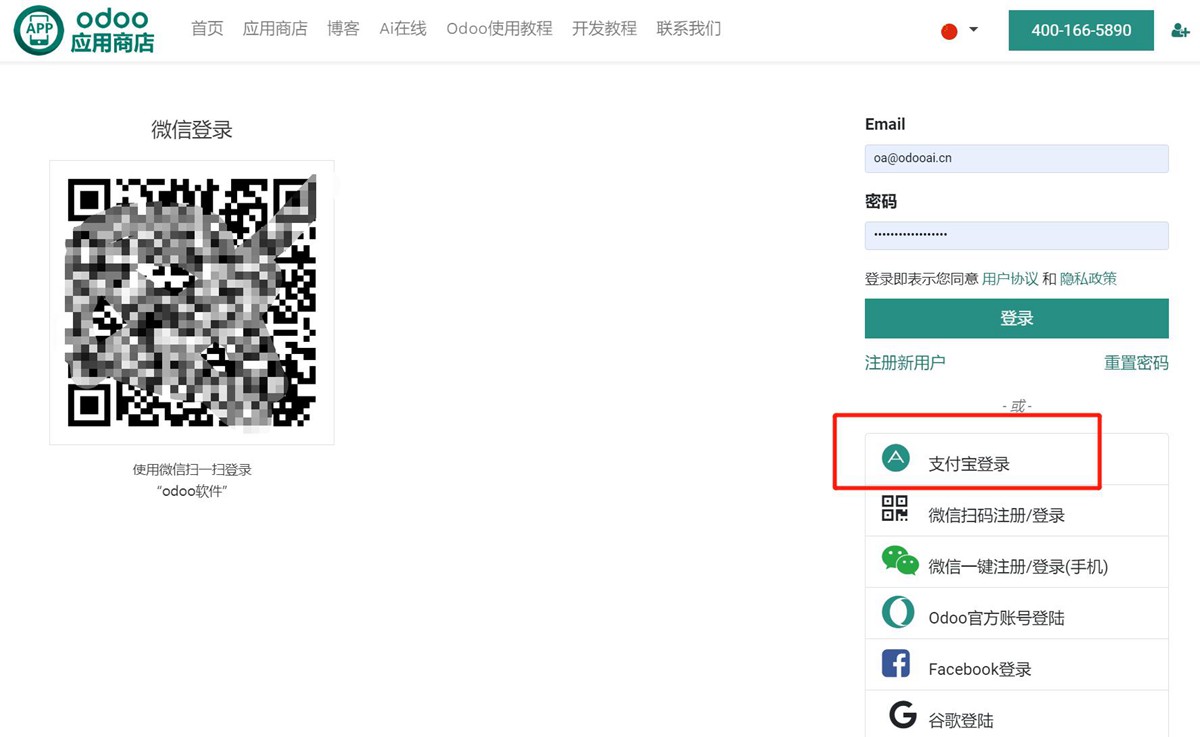Viewport: 1200px width, 737px height.
Task: Click the 密码 label
Action: click(881, 201)
